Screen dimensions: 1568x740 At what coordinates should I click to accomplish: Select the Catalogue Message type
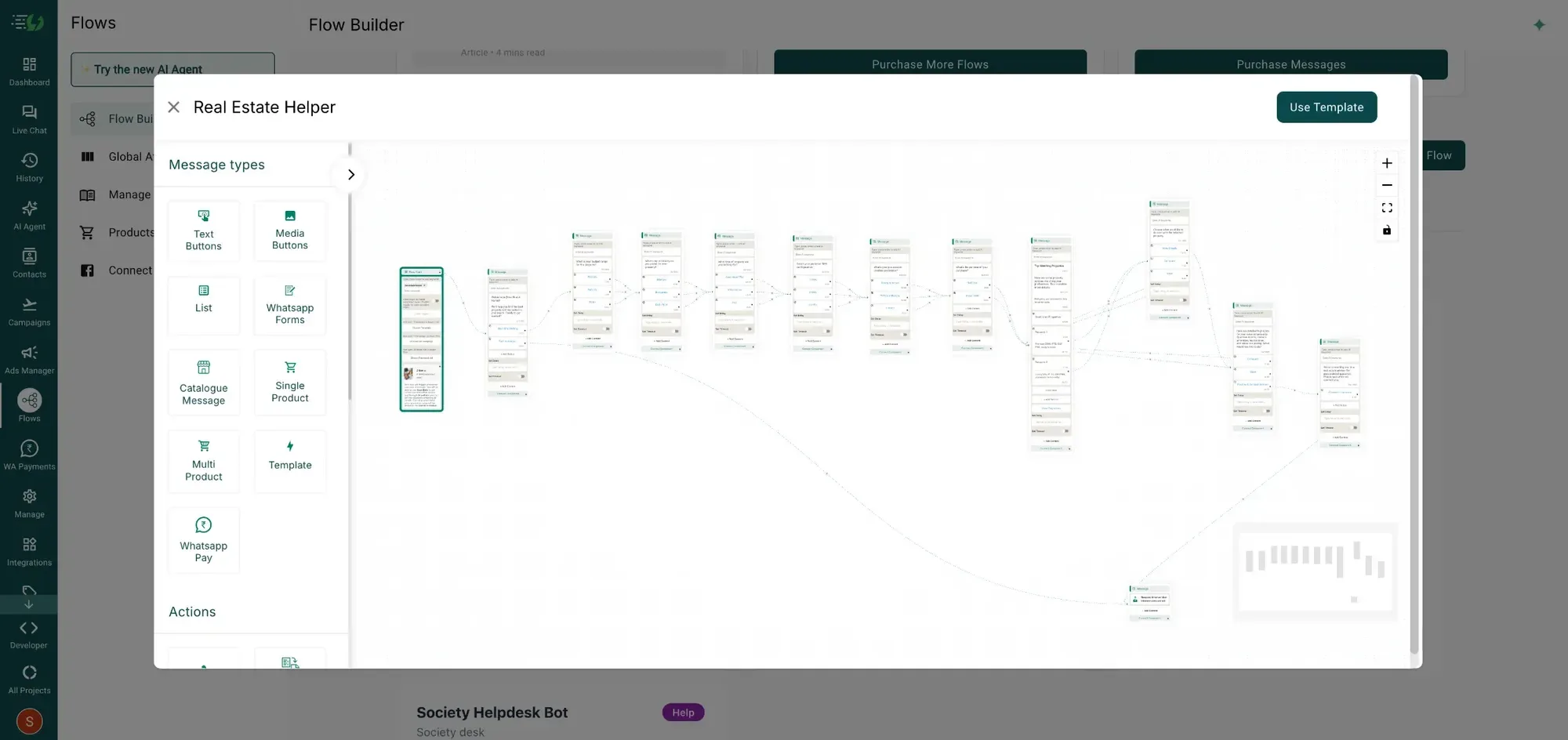click(x=204, y=383)
